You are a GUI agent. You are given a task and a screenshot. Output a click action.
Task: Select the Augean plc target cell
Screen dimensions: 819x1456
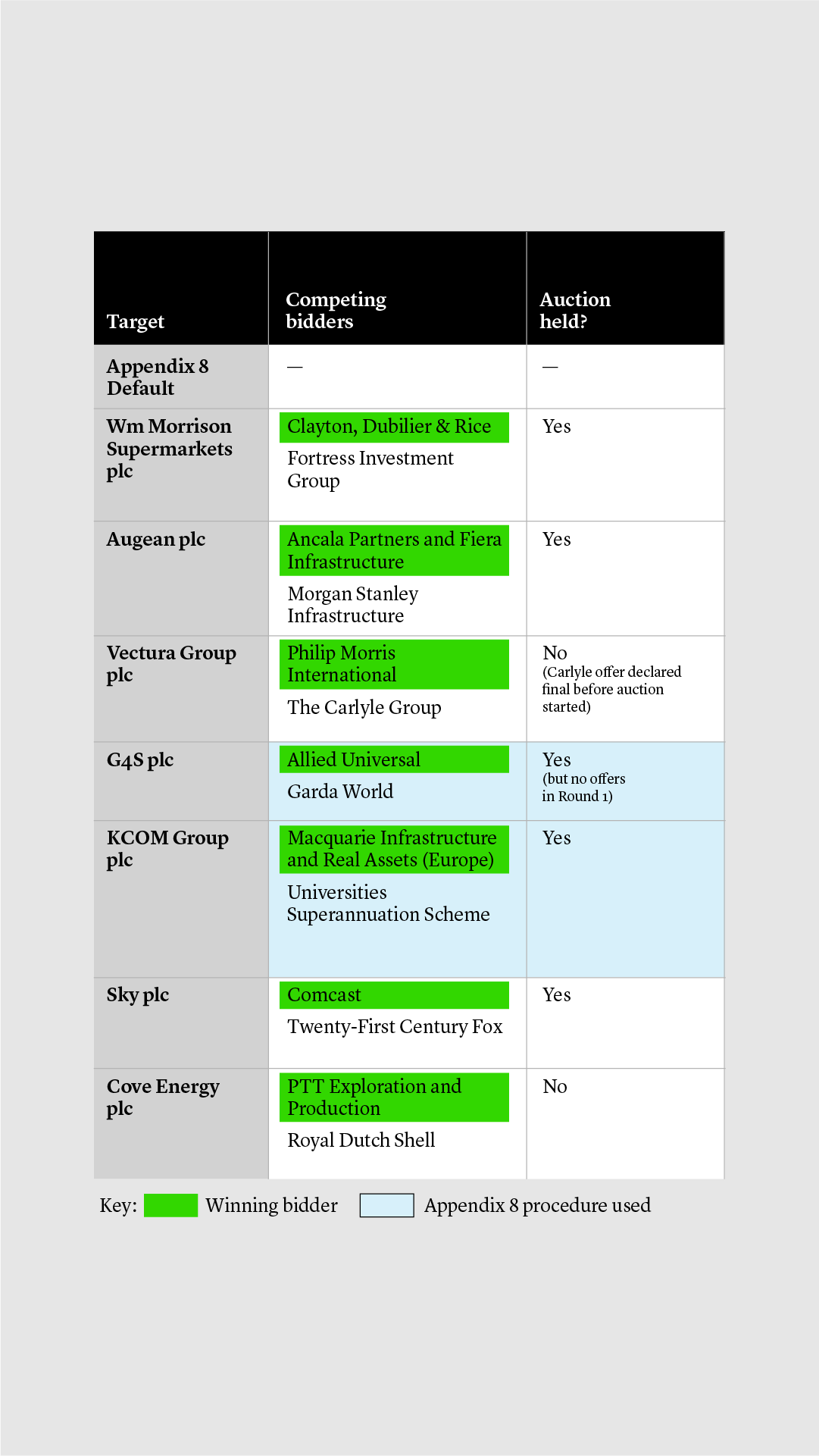(x=156, y=539)
